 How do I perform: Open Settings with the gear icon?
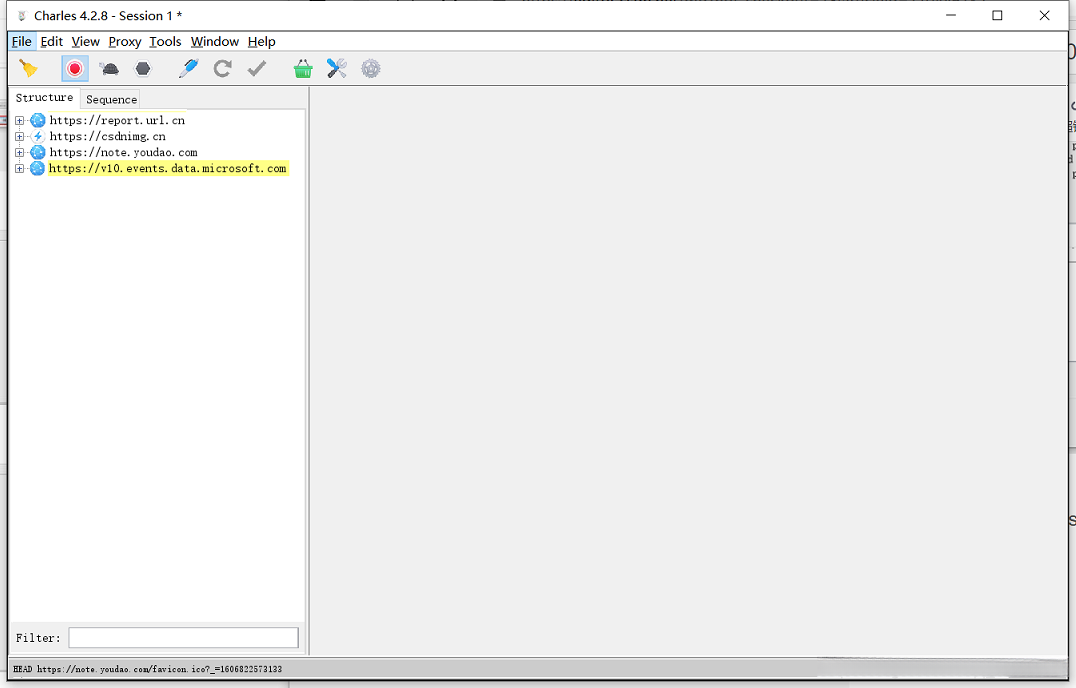371,69
